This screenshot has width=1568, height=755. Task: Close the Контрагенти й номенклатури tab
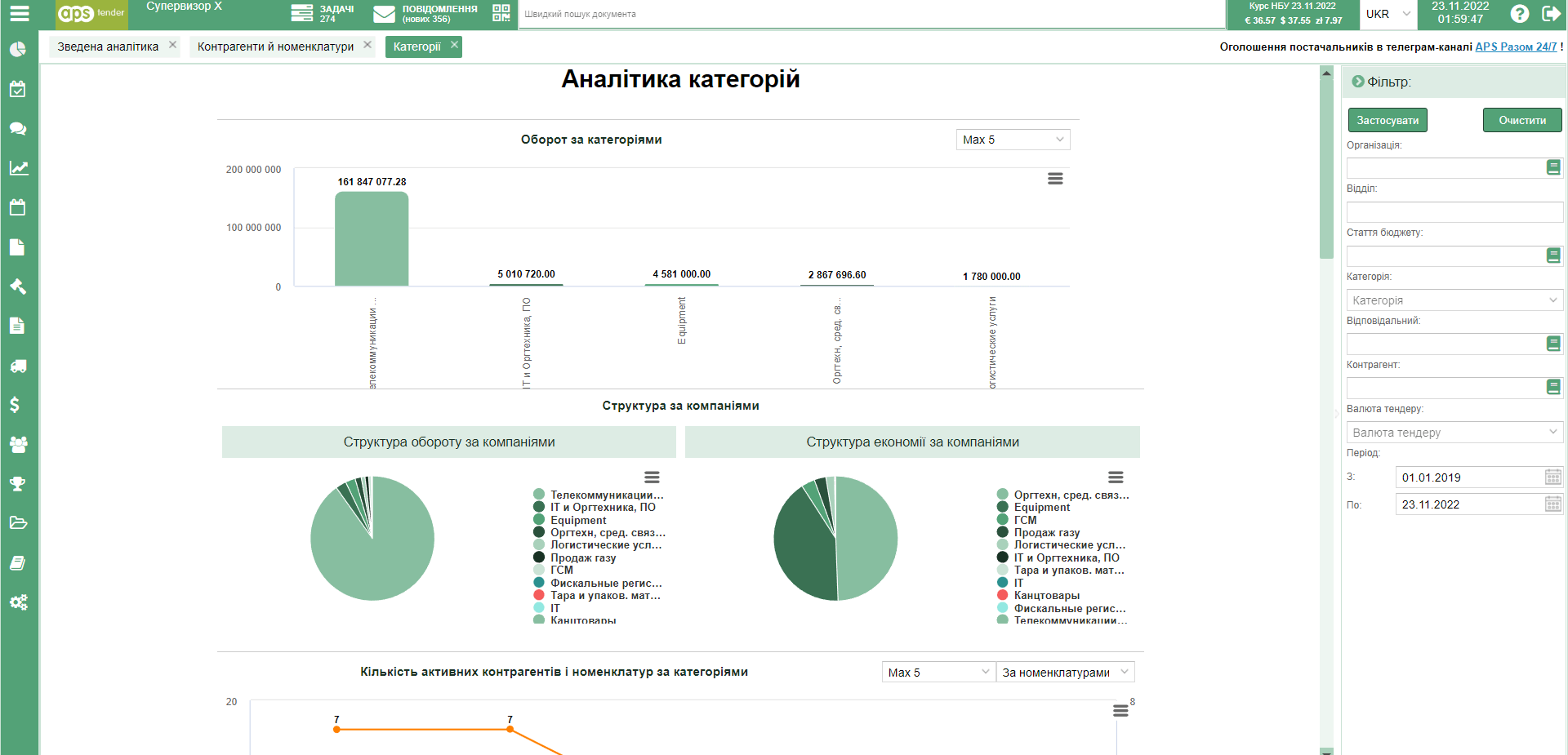tap(367, 45)
